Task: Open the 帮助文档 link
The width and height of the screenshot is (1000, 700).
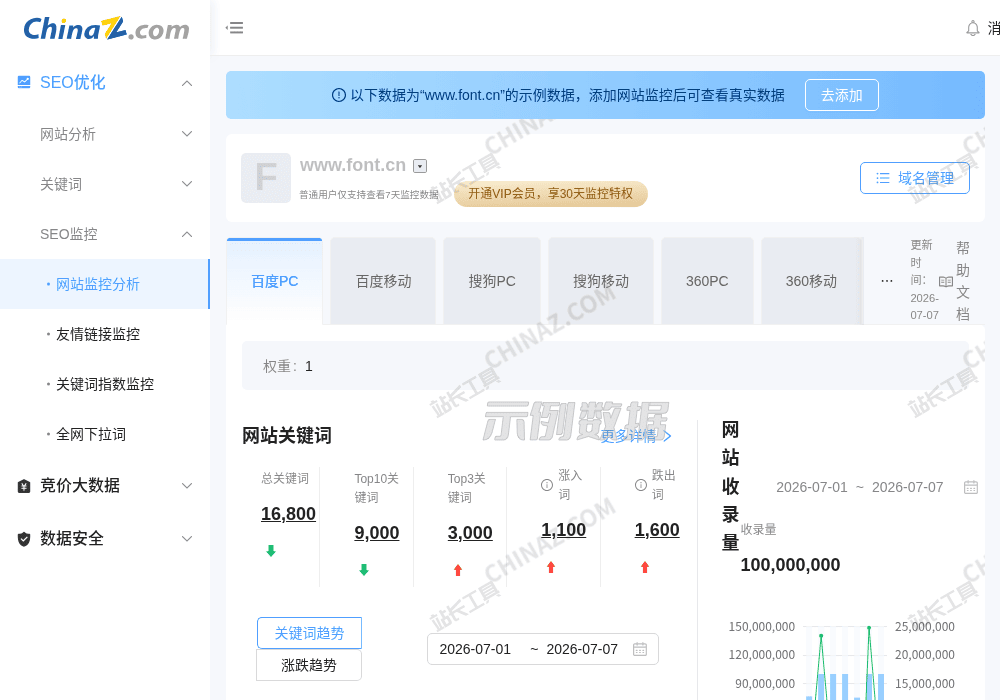Action: click(963, 281)
